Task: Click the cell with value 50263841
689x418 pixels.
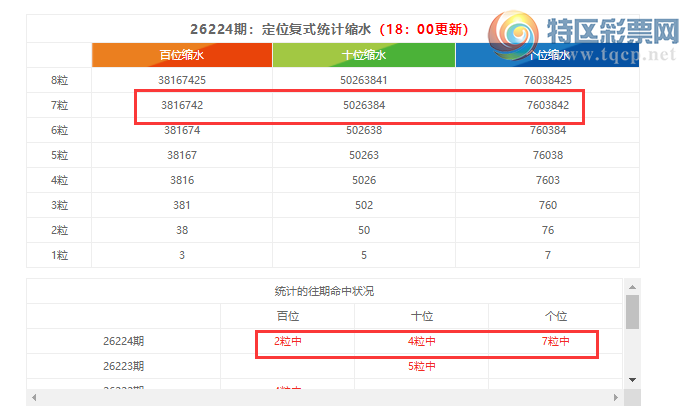Action: [364, 80]
